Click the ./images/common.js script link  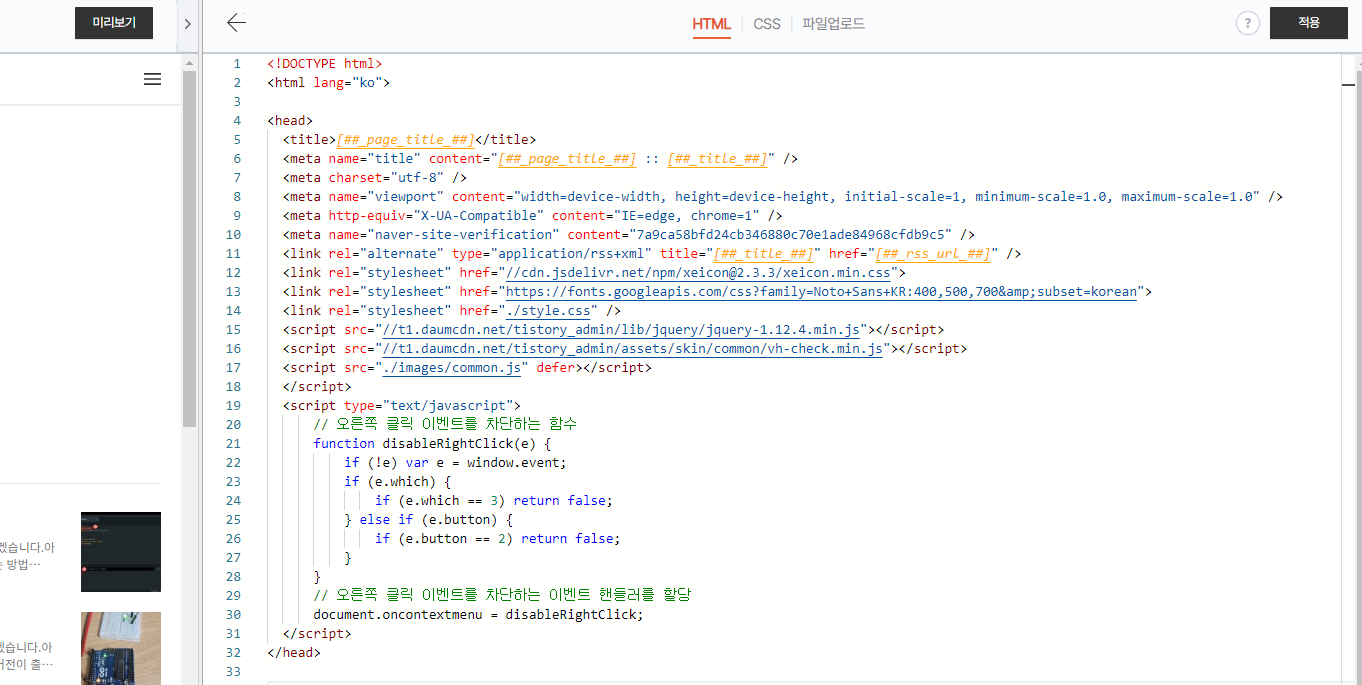pos(452,368)
